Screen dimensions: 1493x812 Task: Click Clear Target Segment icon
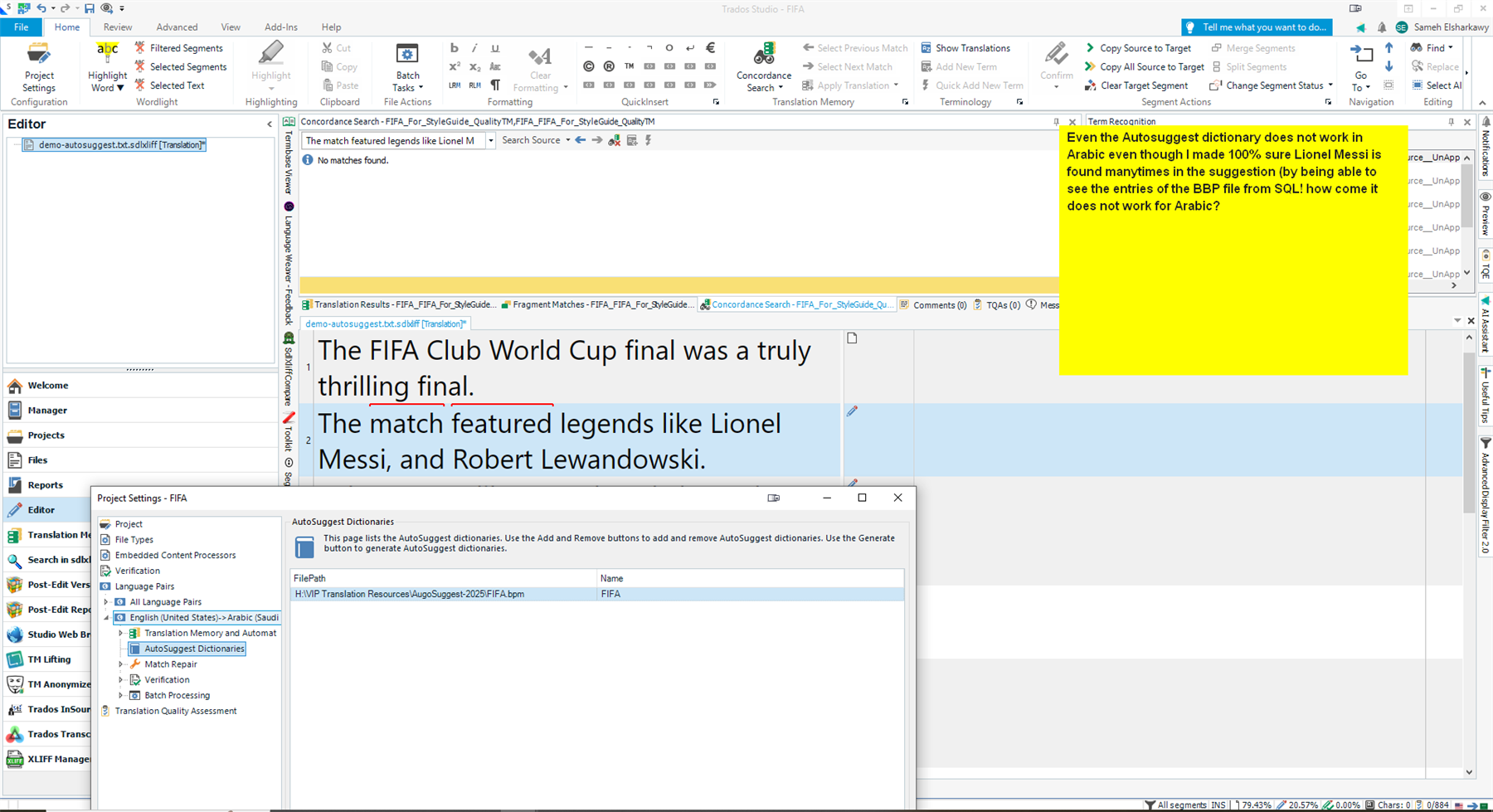1091,85
